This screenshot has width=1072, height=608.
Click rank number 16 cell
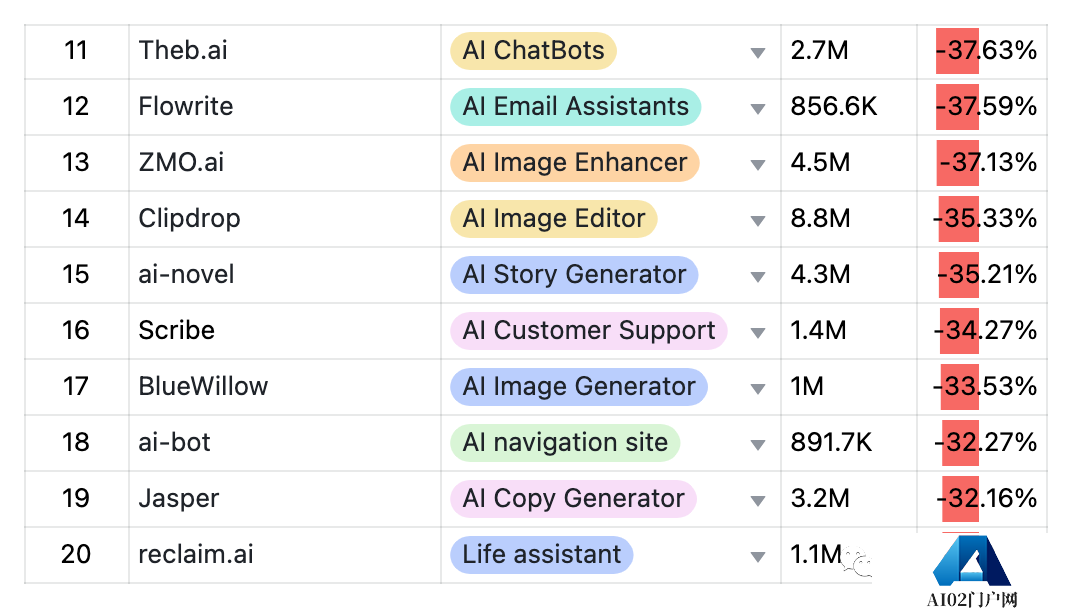(x=77, y=332)
